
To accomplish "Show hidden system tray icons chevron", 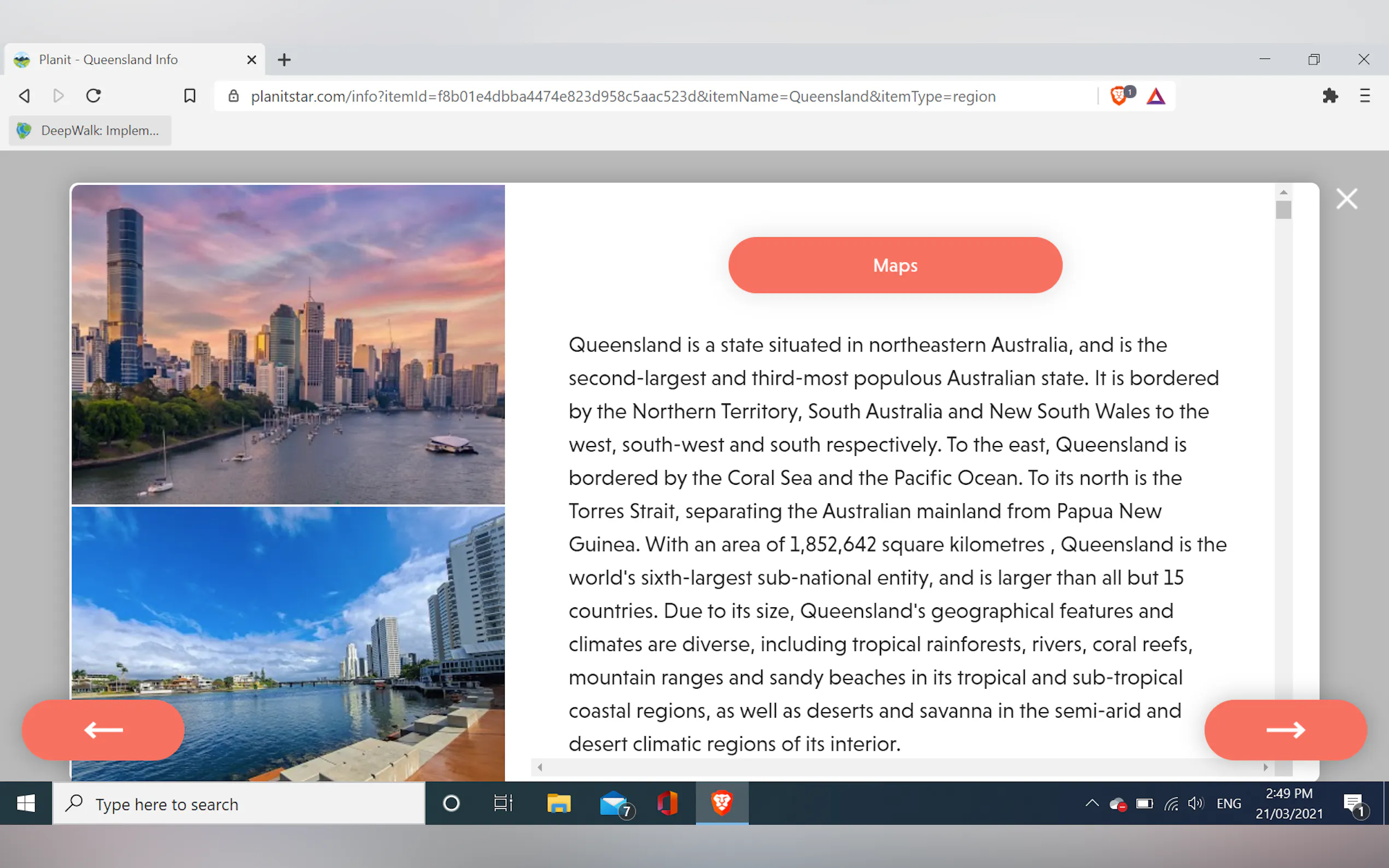I will pos(1092,803).
